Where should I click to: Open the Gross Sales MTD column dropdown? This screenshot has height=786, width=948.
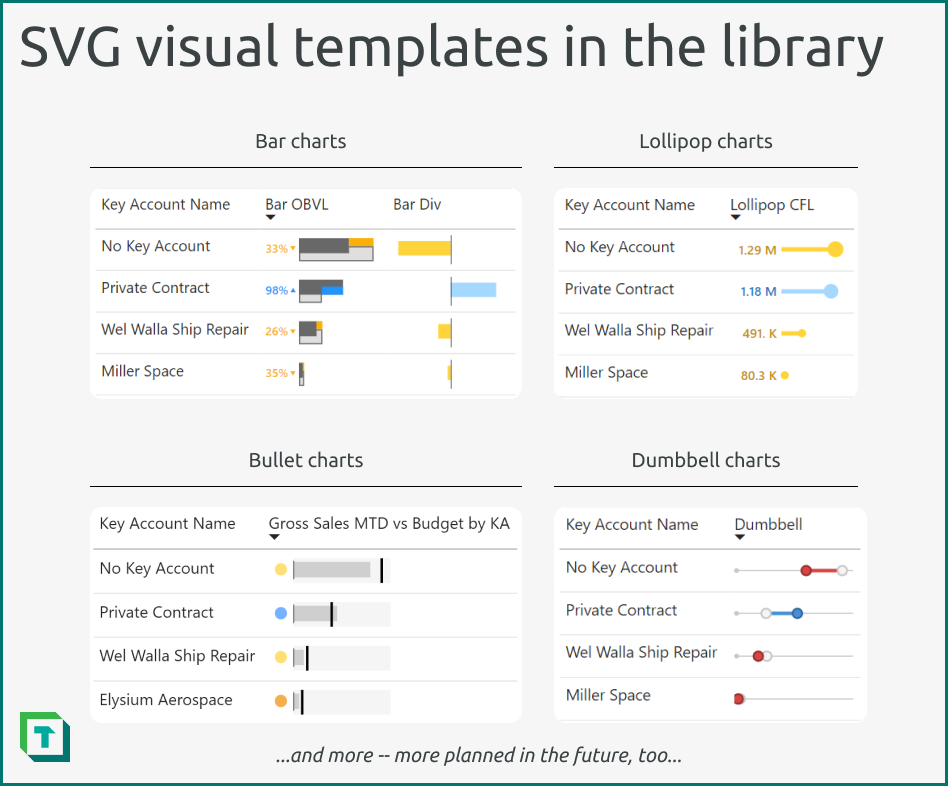[275, 536]
